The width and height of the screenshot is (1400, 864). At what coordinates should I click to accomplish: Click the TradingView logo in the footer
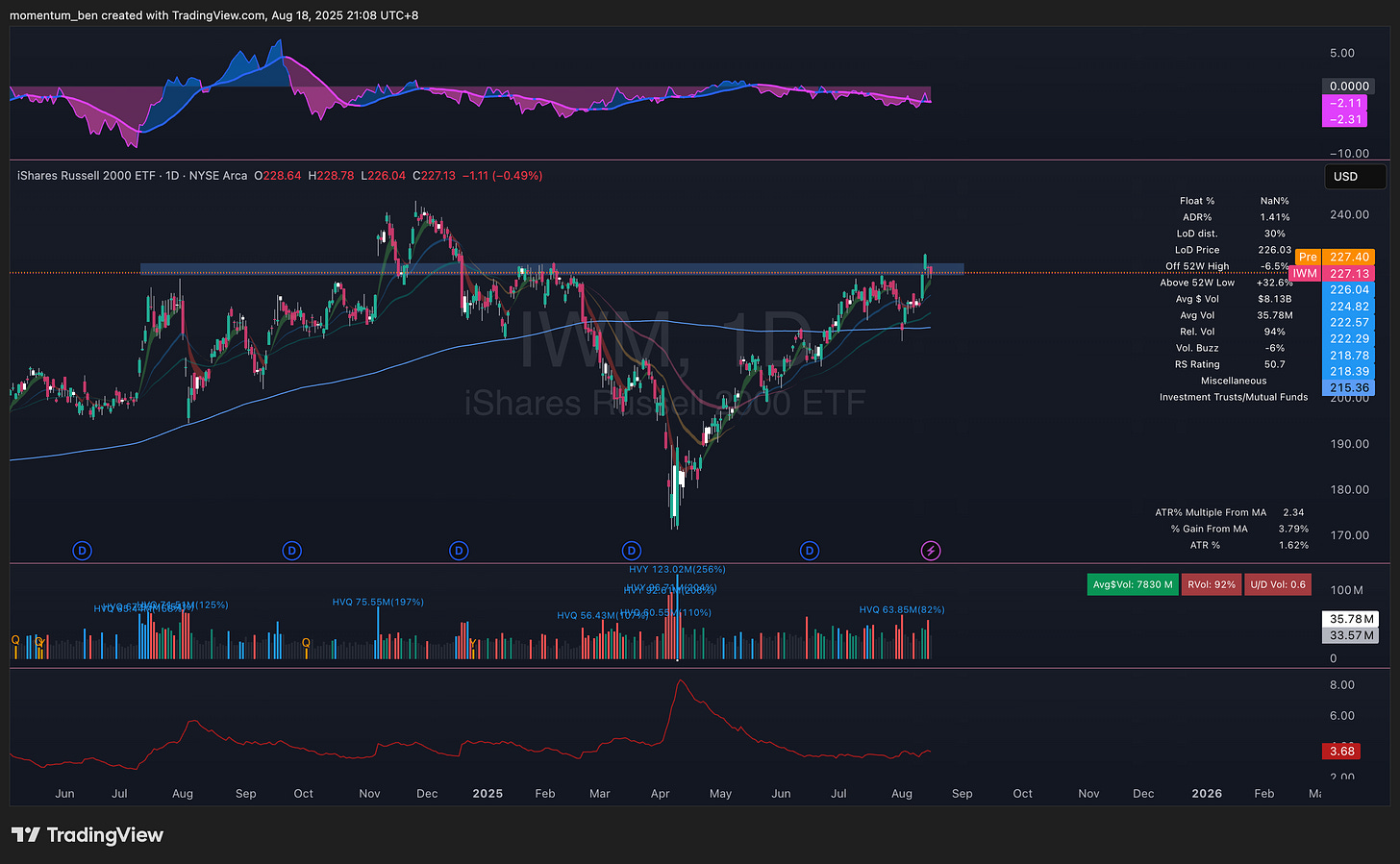click(x=87, y=835)
